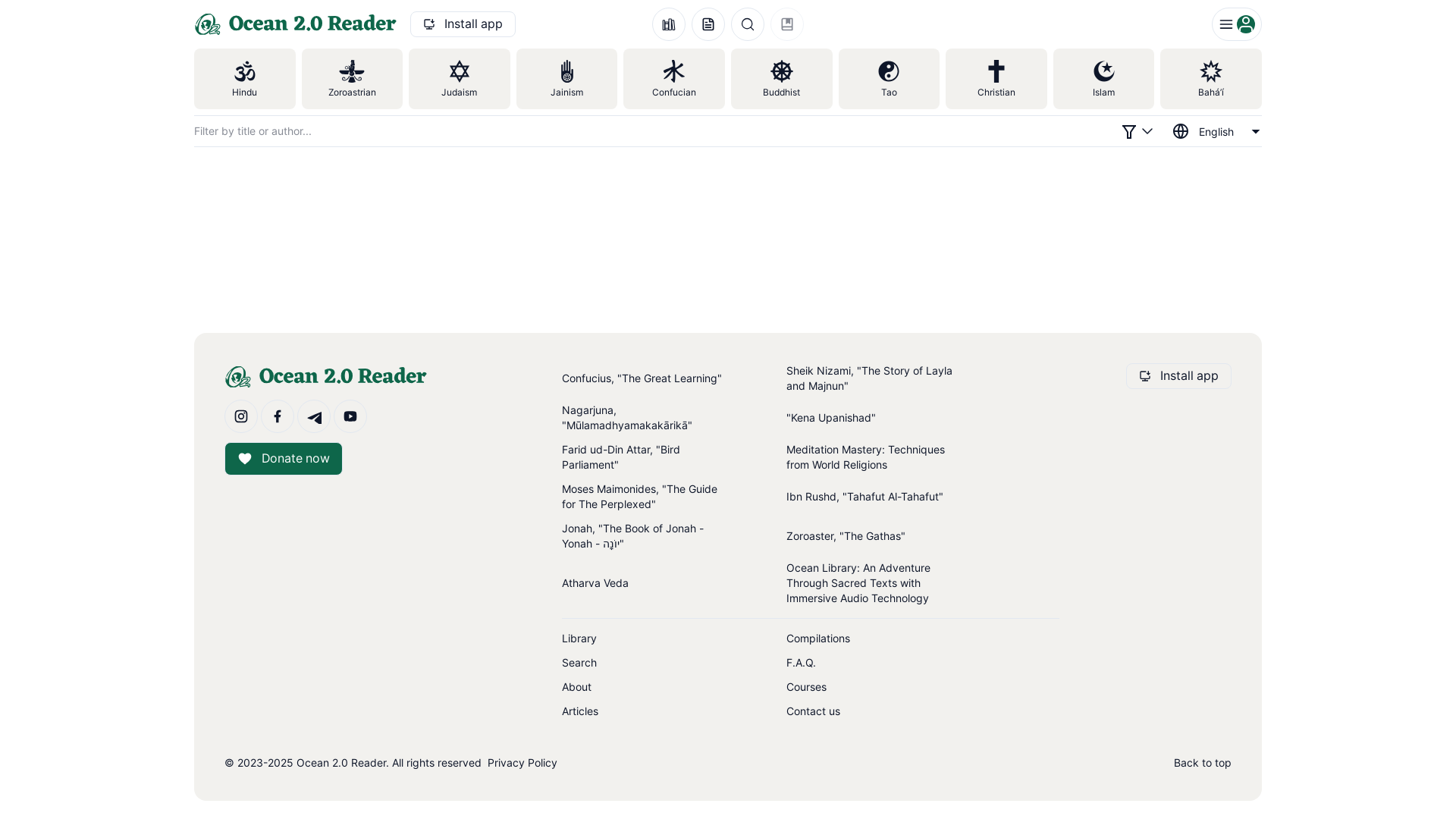Open the Atharva Veda link
This screenshot has width=1456, height=819.
click(595, 583)
